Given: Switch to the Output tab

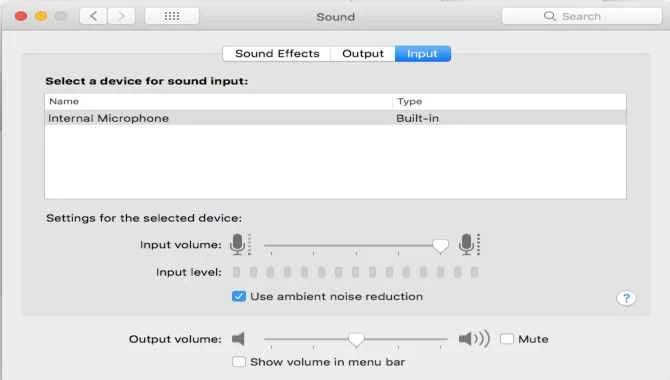Looking at the screenshot, I should click(363, 53).
